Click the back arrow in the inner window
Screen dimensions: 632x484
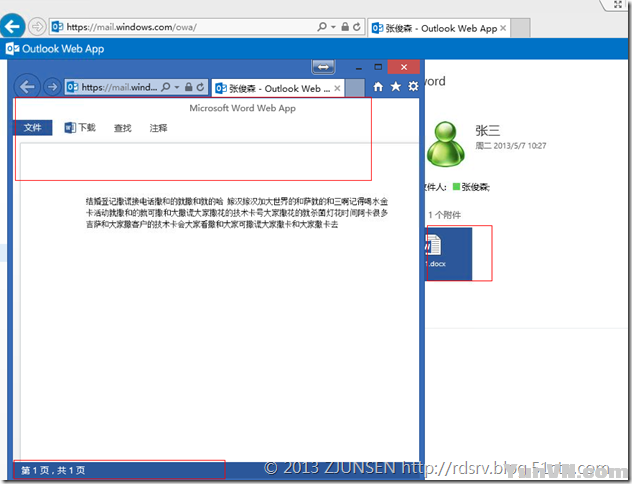tap(27, 87)
